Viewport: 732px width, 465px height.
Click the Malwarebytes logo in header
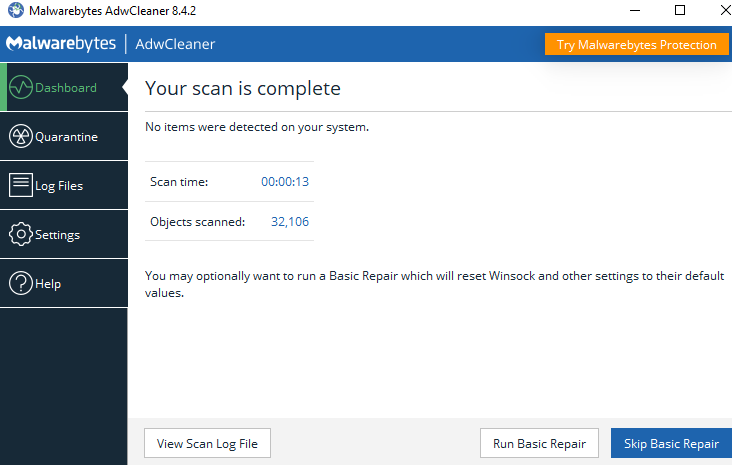61,43
